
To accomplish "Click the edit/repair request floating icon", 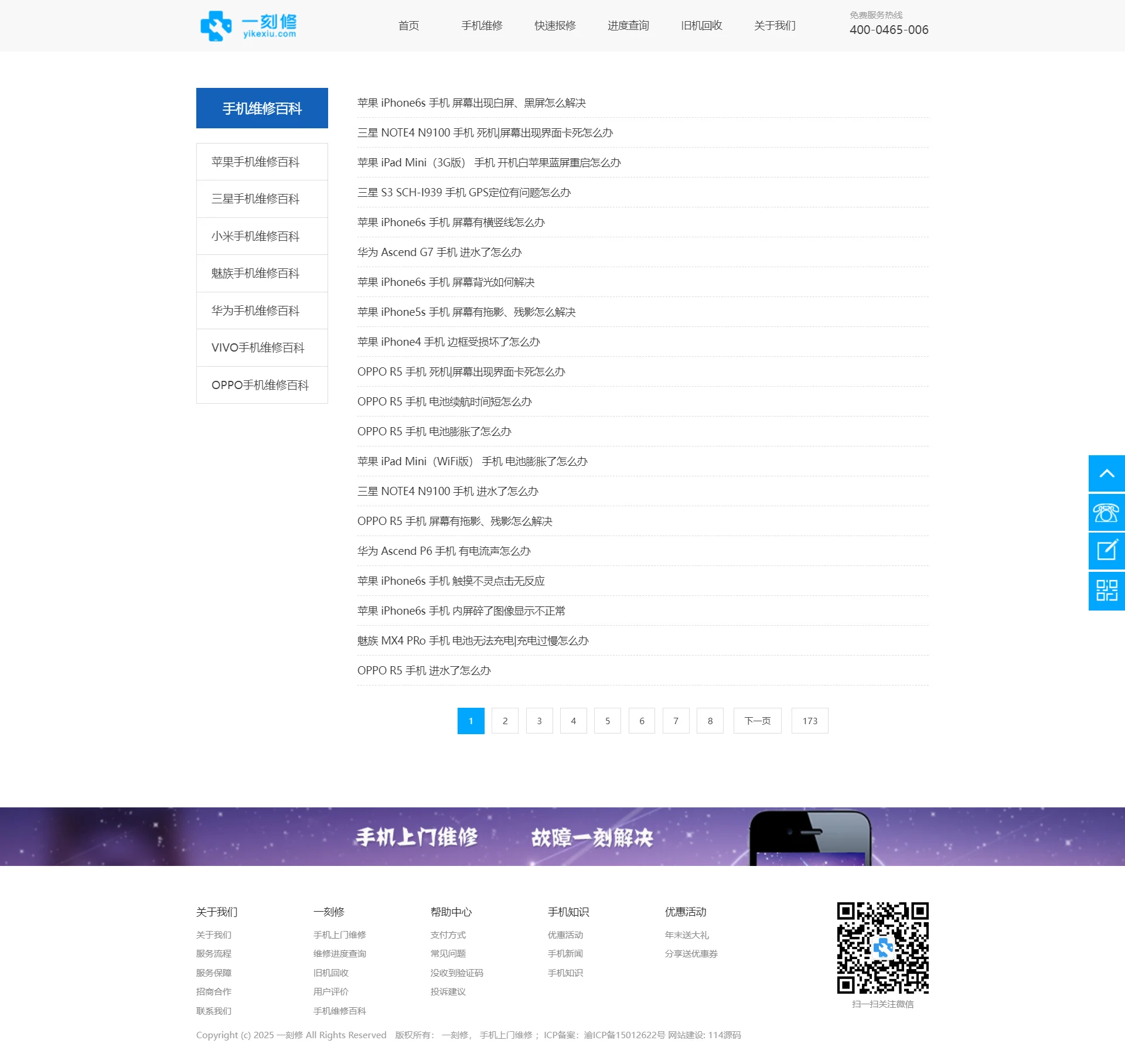I will pyautogui.click(x=1106, y=551).
